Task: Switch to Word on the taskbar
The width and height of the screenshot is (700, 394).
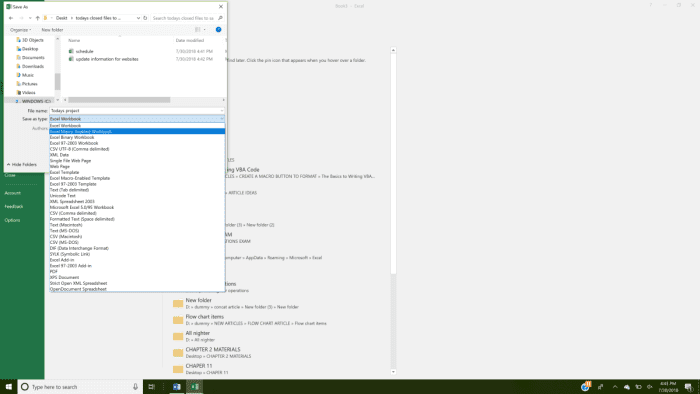Action: pyautogui.click(x=177, y=386)
